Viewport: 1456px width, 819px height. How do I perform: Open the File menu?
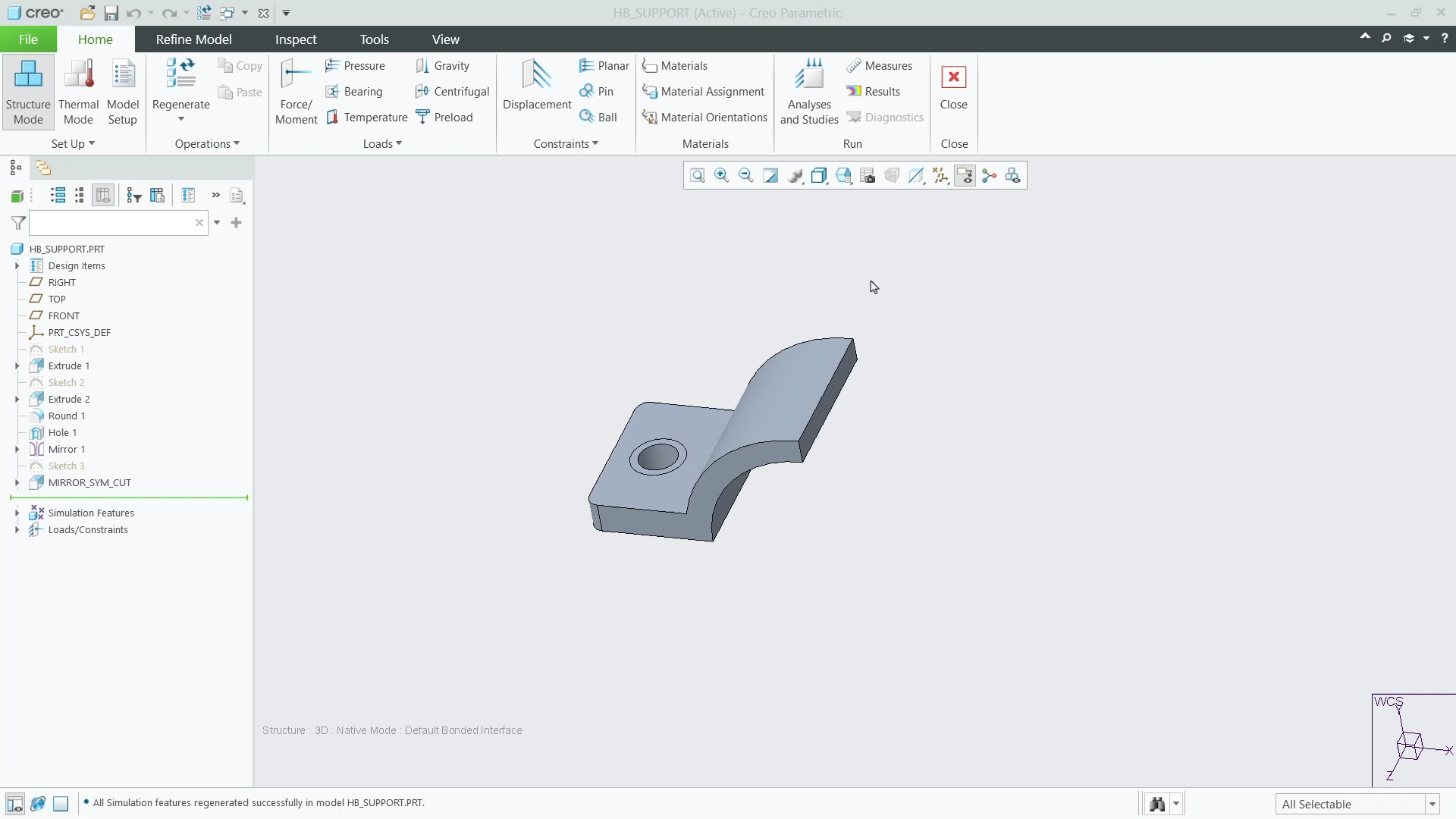pyautogui.click(x=28, y=39)
